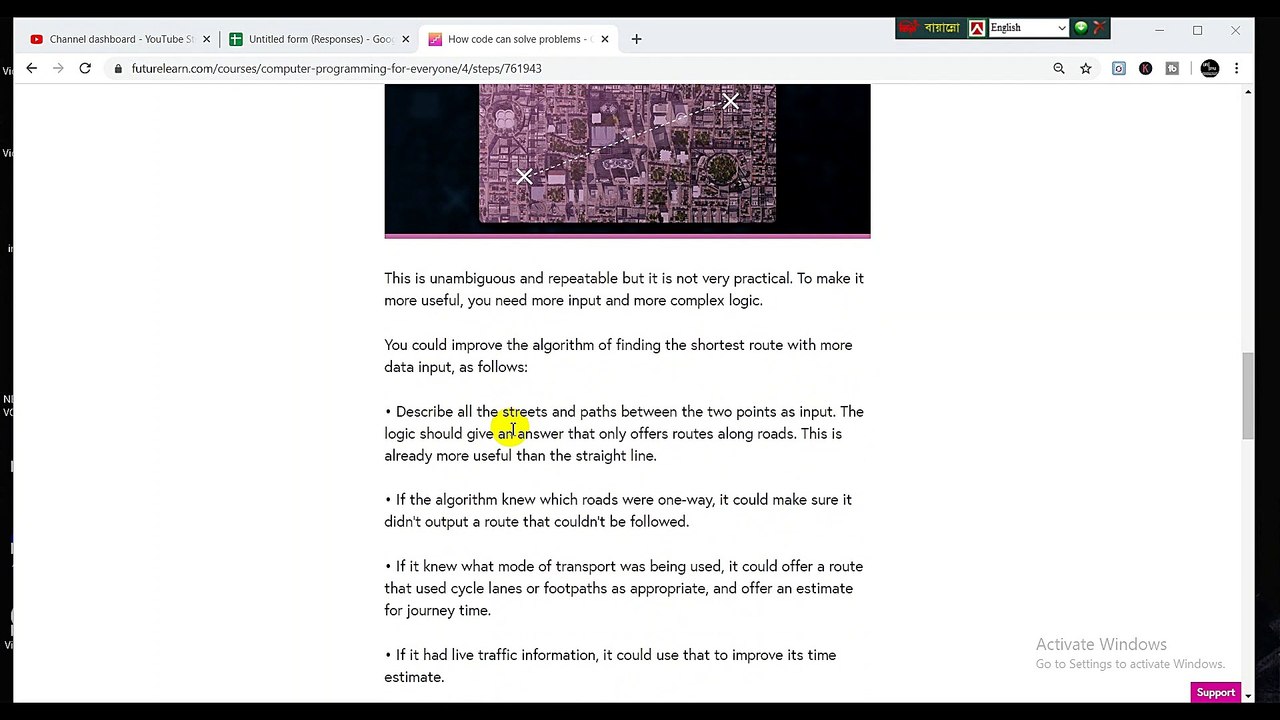Open the Chrome three-dot menu
1280x720 pixels.
point(1237,68)
